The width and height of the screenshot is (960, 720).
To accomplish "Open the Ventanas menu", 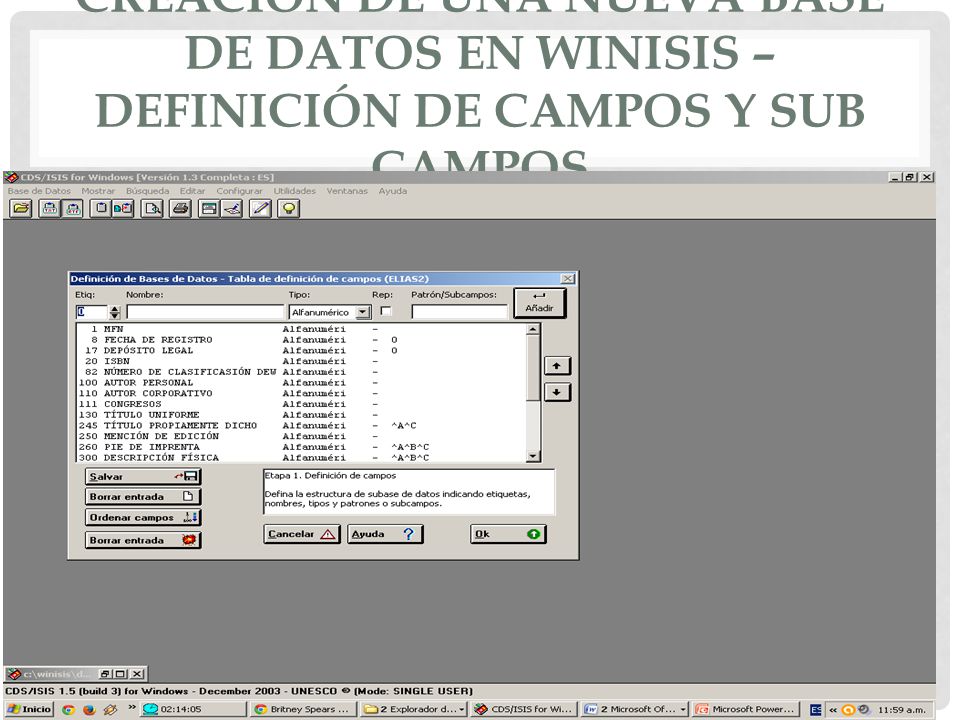I will pos(347,191).
